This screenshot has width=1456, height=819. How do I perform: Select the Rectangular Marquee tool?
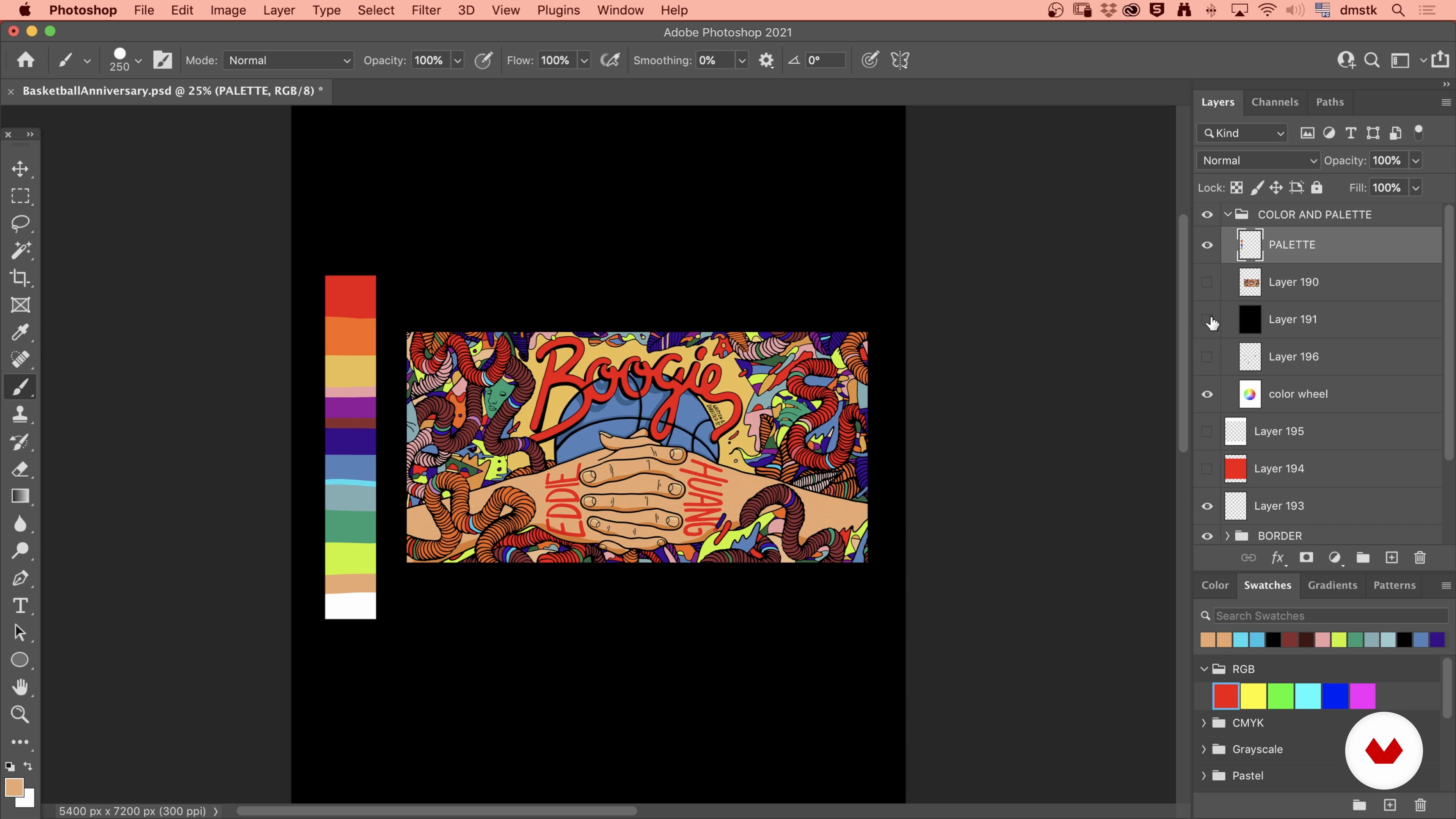(x=20, y=196)
